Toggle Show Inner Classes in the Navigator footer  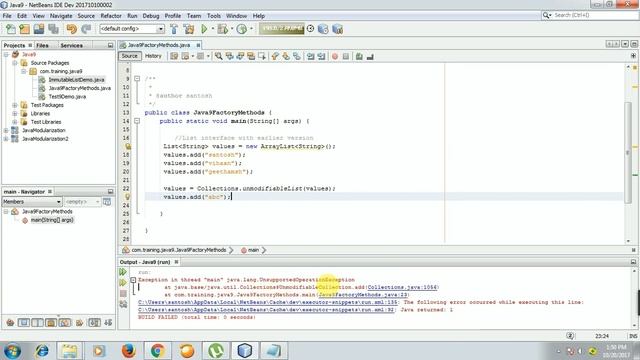tap(64, 323)
